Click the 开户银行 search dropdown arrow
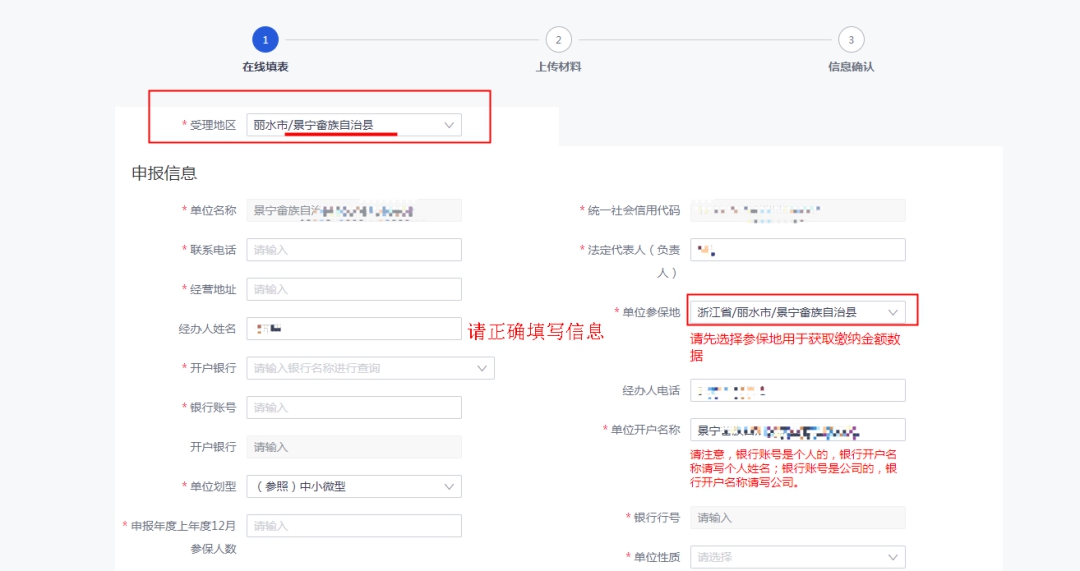Image resolution: width=1080 pixels, height=571 pixels. [482, 368]
